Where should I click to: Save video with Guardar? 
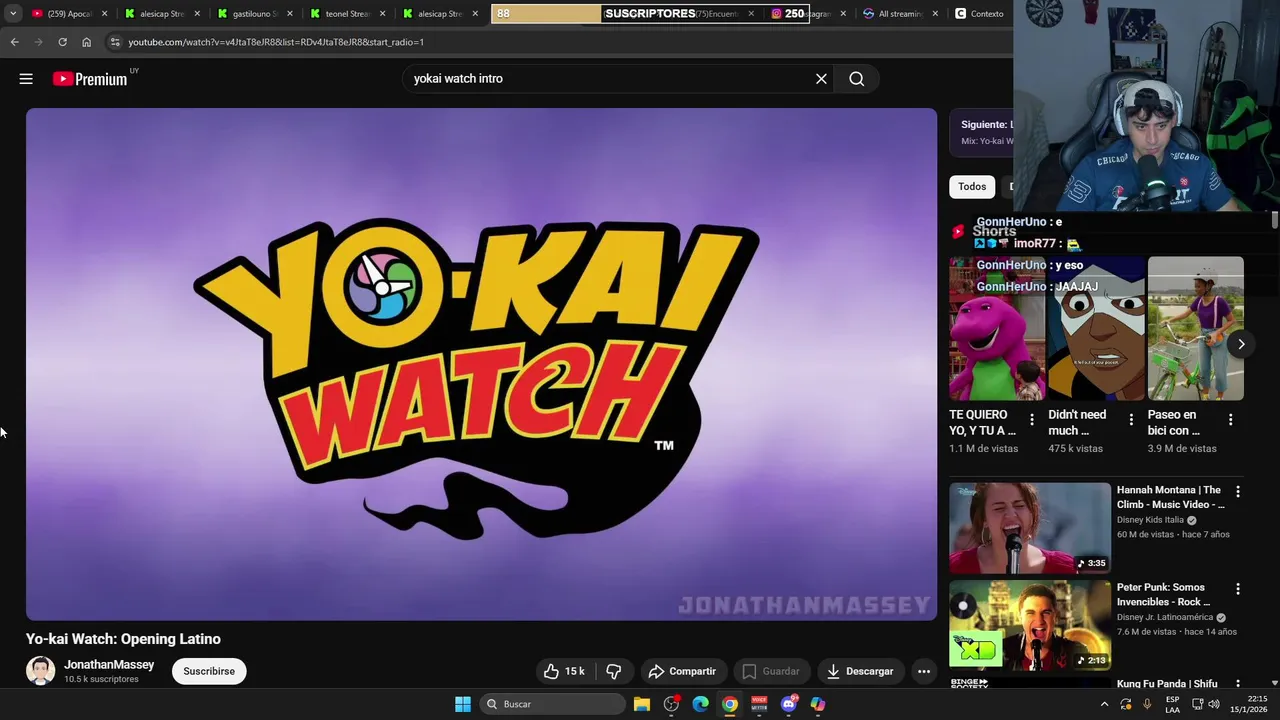point(770,671)
